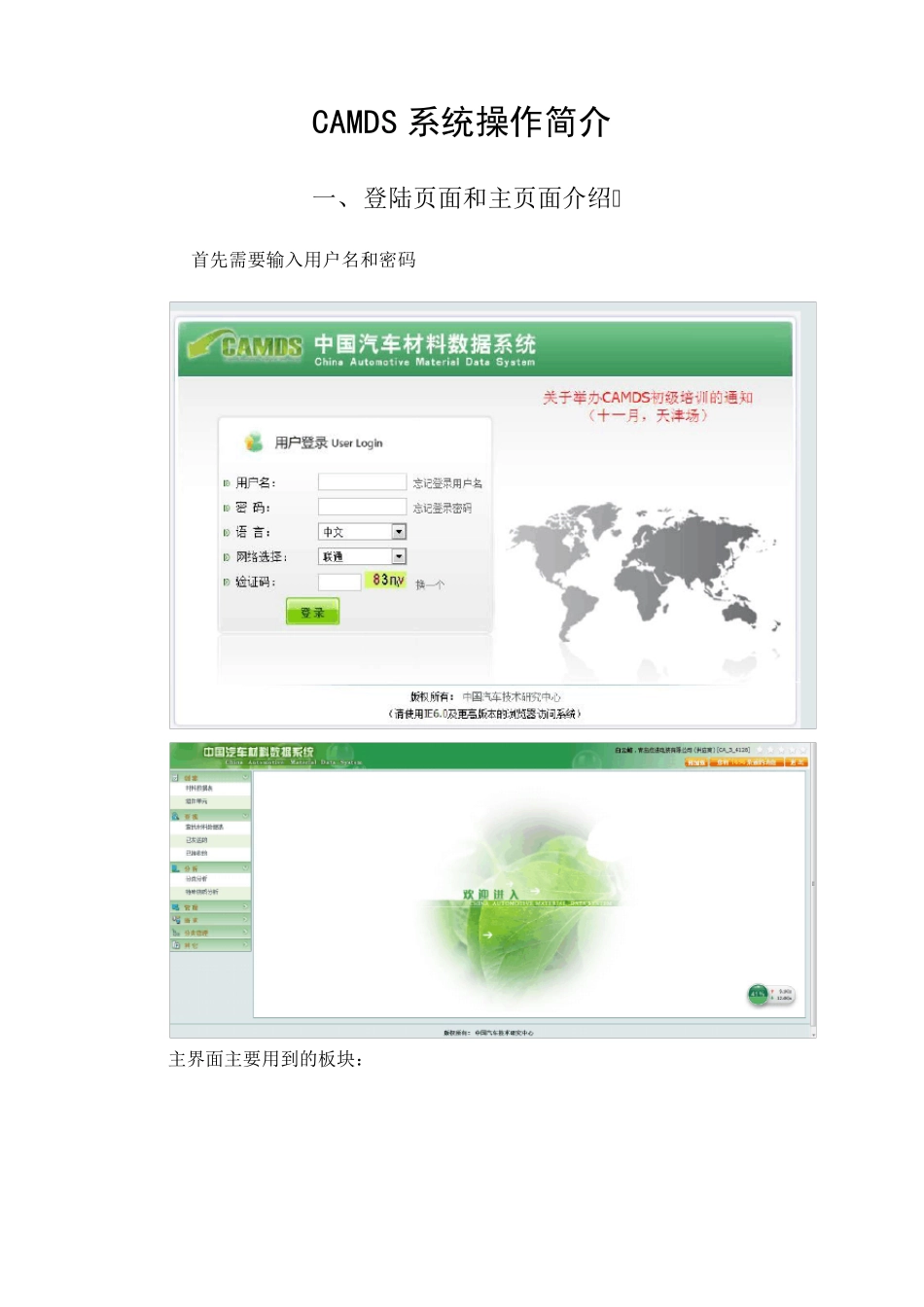Click the orange 退出 logout button
Image resolution: width=924 pixels, height=1307 pixels.
point(797,762)
